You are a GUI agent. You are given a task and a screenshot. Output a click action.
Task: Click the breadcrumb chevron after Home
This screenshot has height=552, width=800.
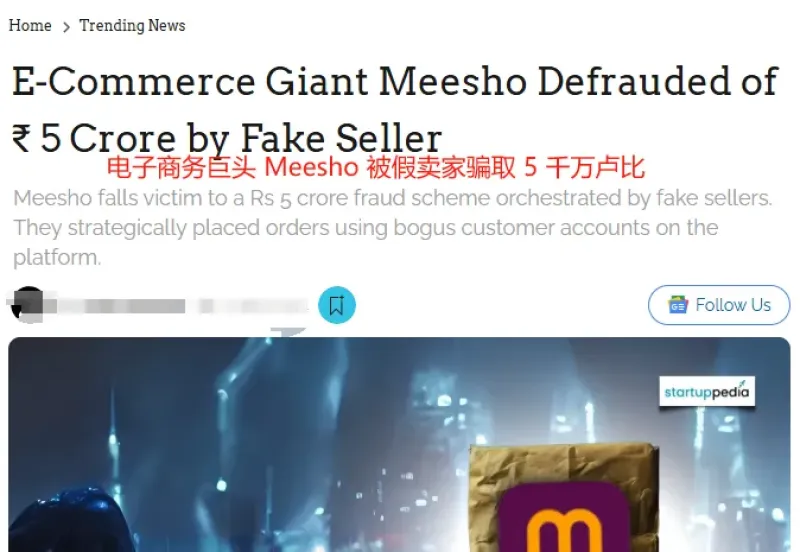66,27
